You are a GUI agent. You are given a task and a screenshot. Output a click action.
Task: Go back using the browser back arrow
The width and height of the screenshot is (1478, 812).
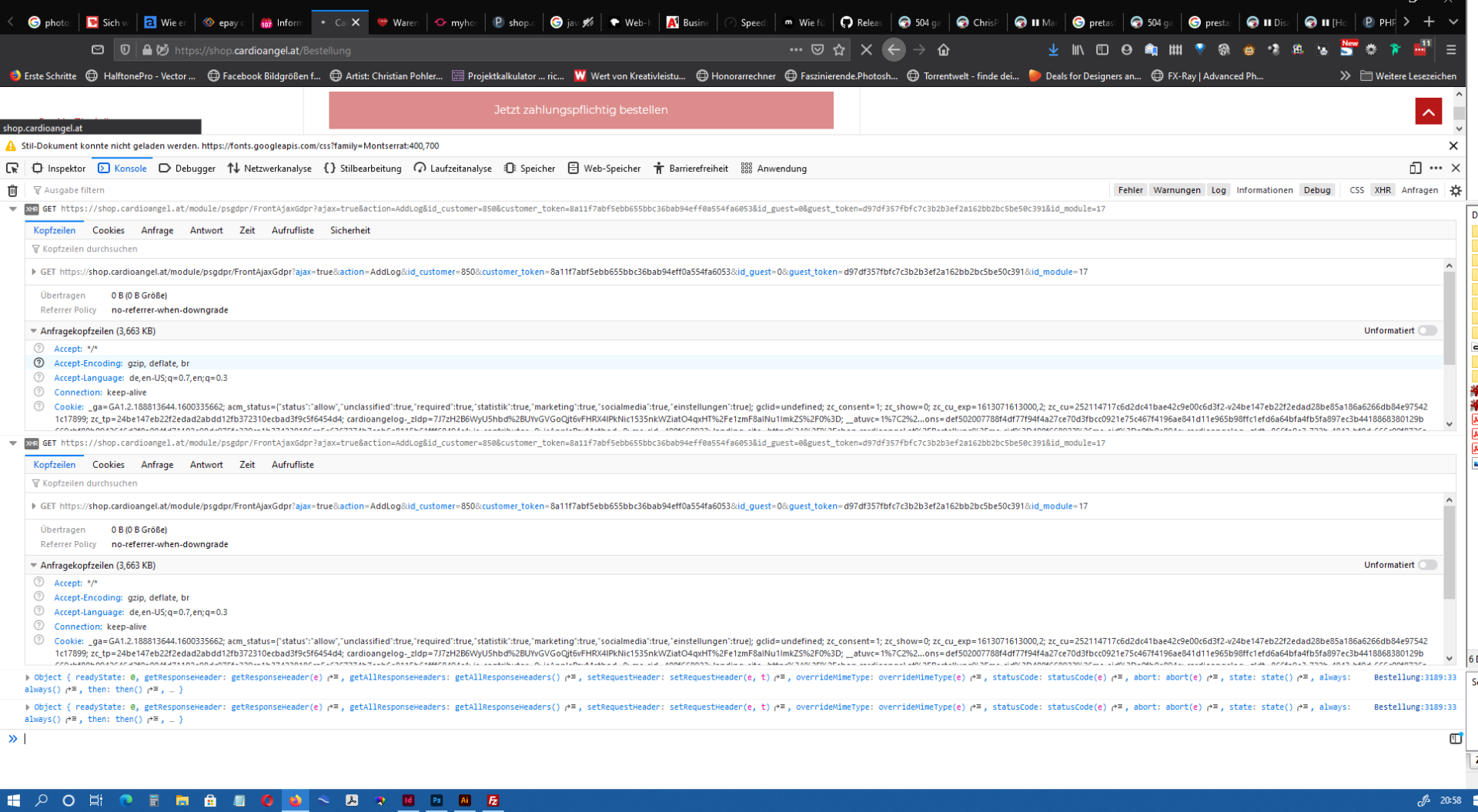tap(893, 50)
